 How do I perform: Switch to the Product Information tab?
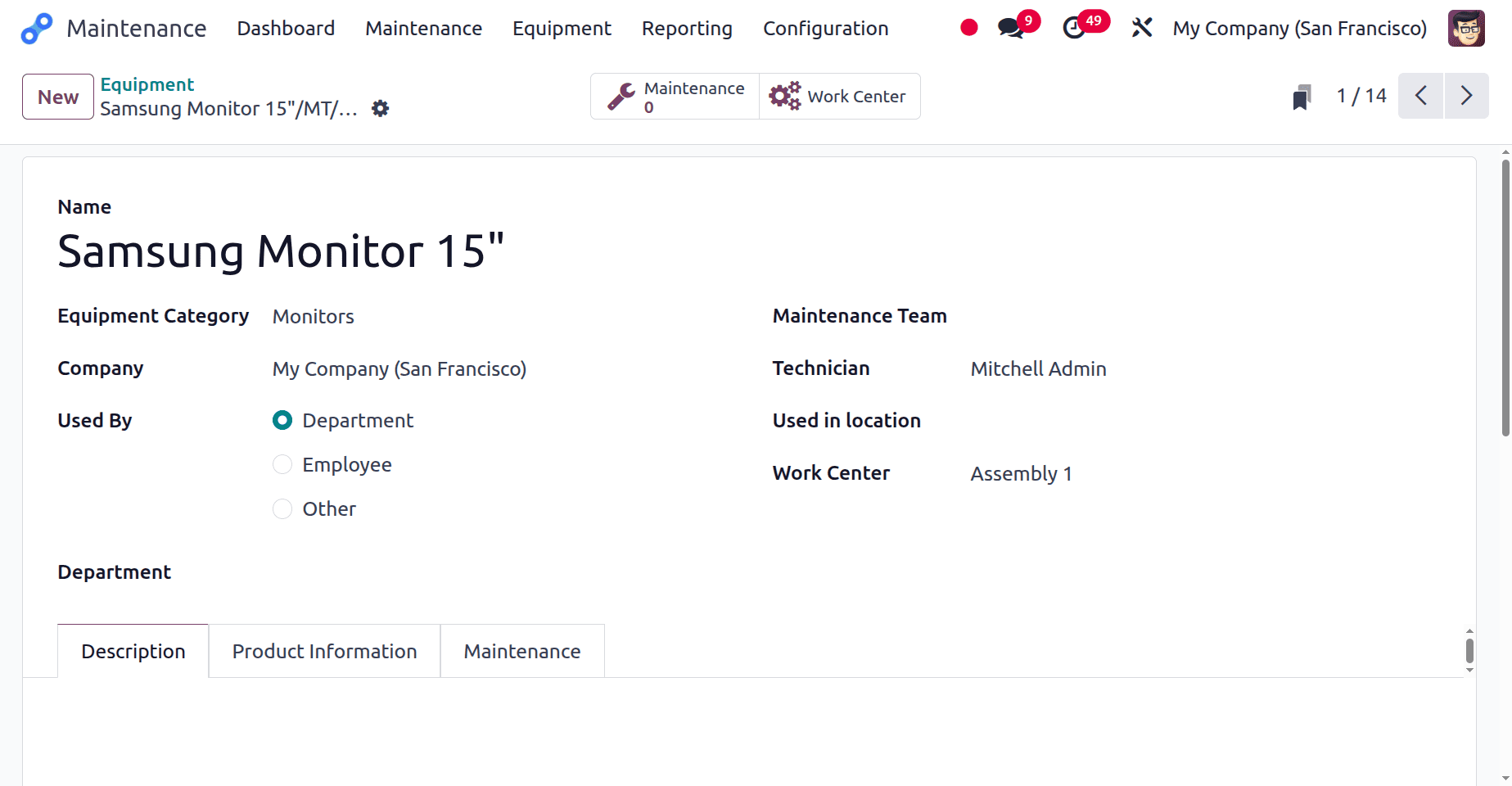[324, 652]
